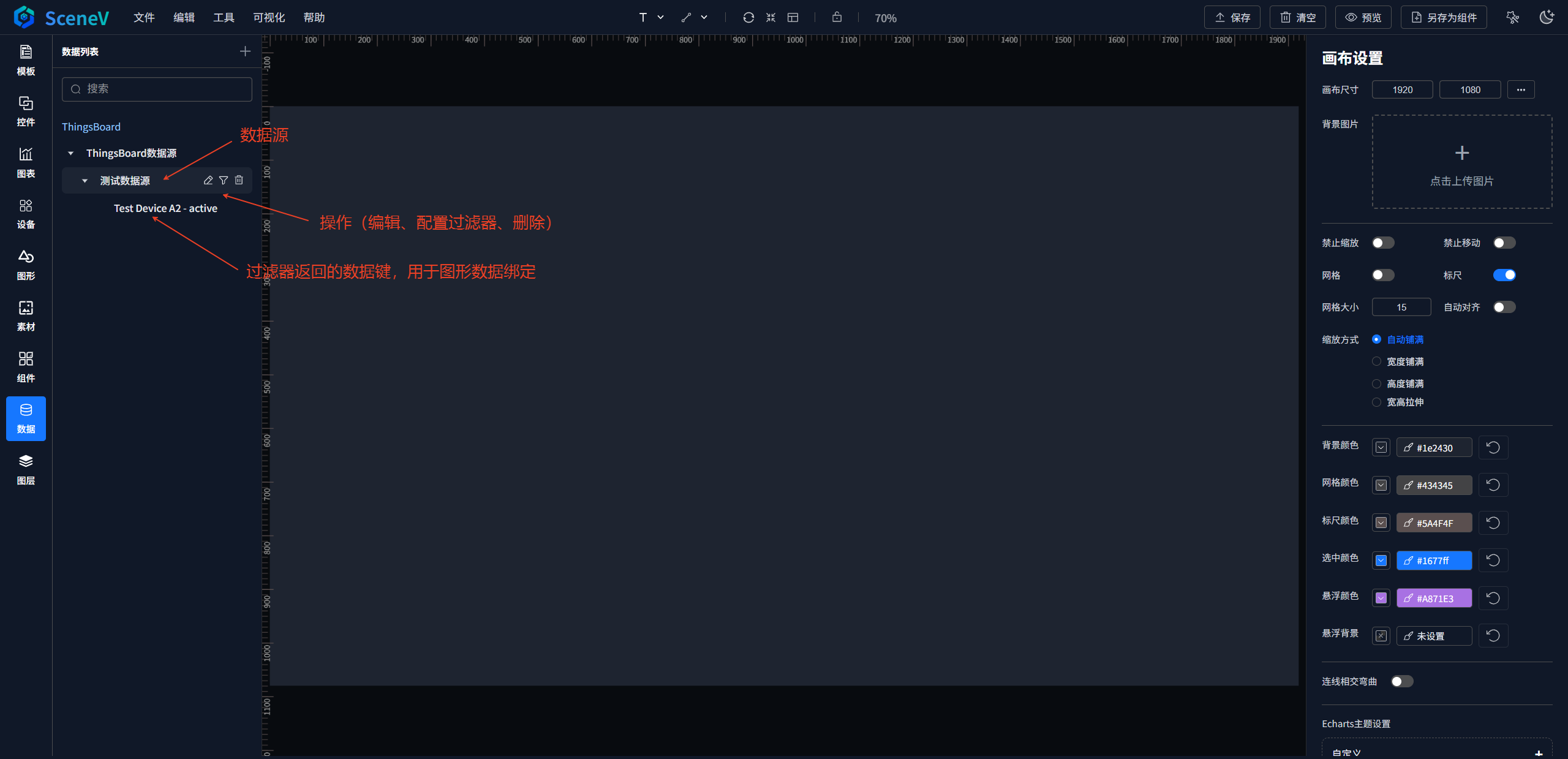Open the 文件 menu
The height and width of the screenshot is (759, 1568).
[x=144, y=17]
